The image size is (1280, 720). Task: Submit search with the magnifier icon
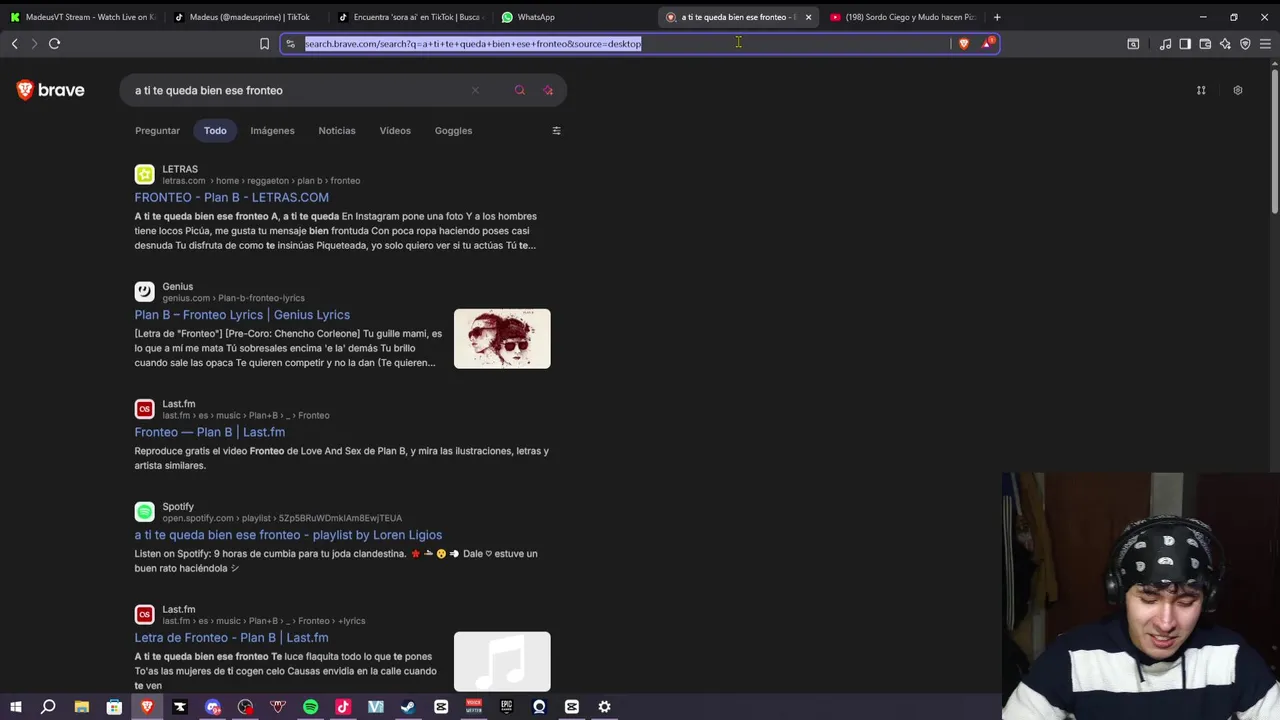pyautogui.click(x=519, y=90)
